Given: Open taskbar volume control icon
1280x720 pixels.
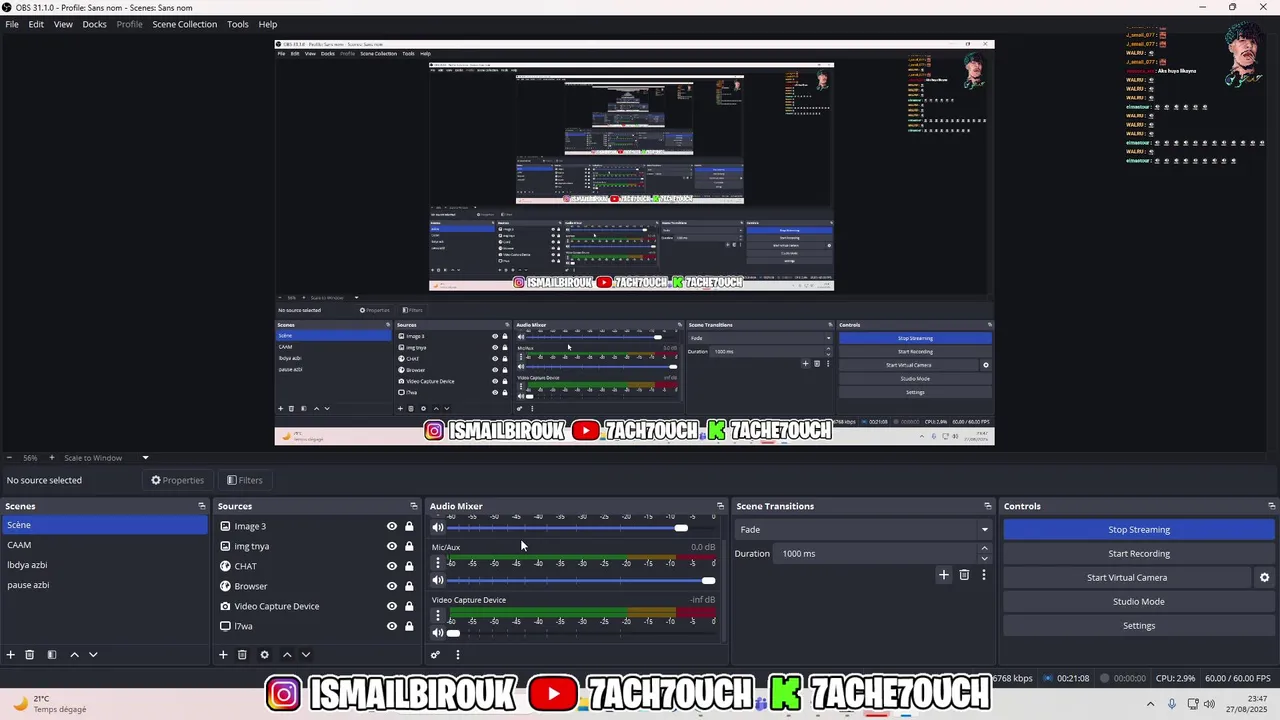Looking at the screenshot, I should pos(1209,704).
